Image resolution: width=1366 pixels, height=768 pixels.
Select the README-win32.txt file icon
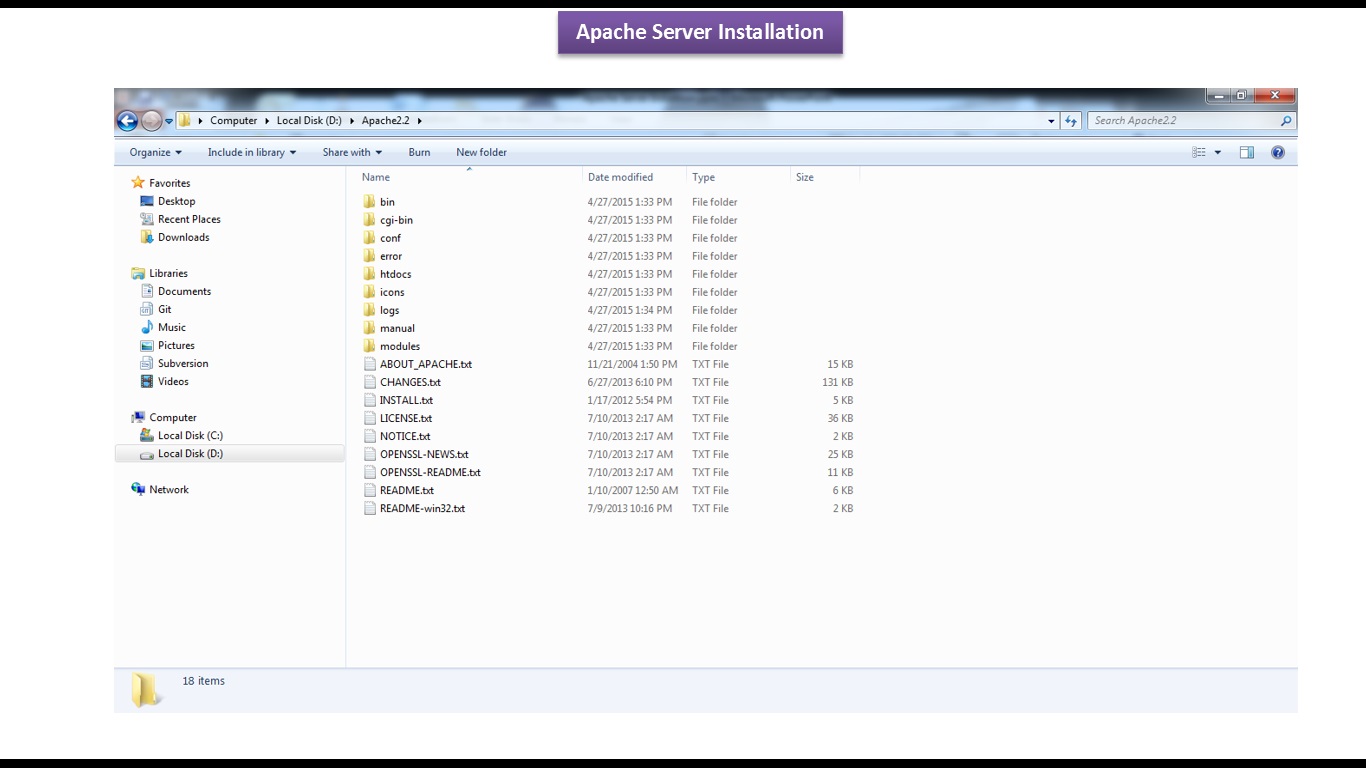click(370, 508)
